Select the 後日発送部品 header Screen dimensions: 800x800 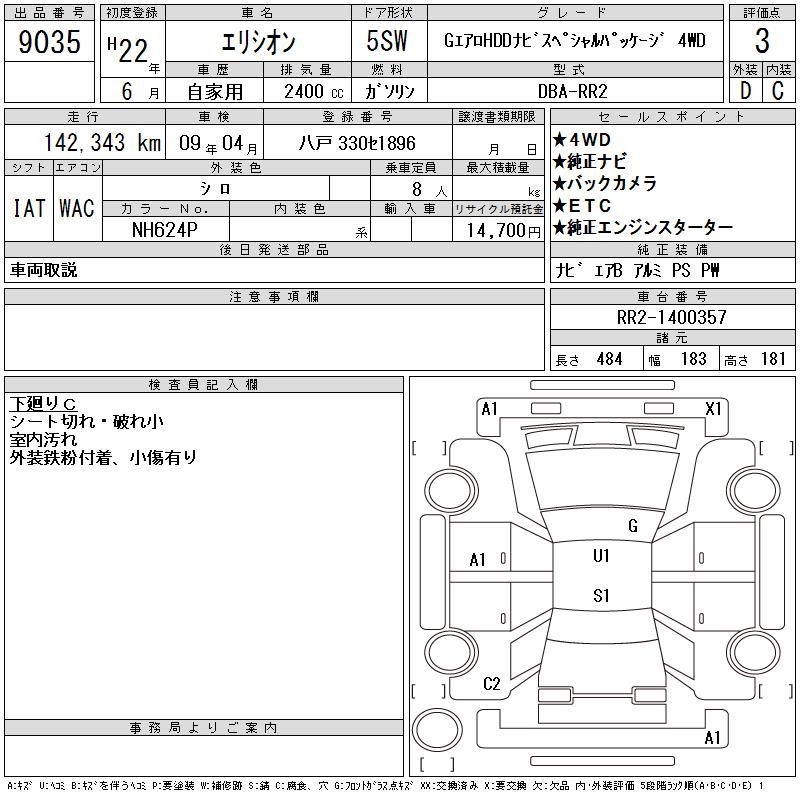[274, 249]
